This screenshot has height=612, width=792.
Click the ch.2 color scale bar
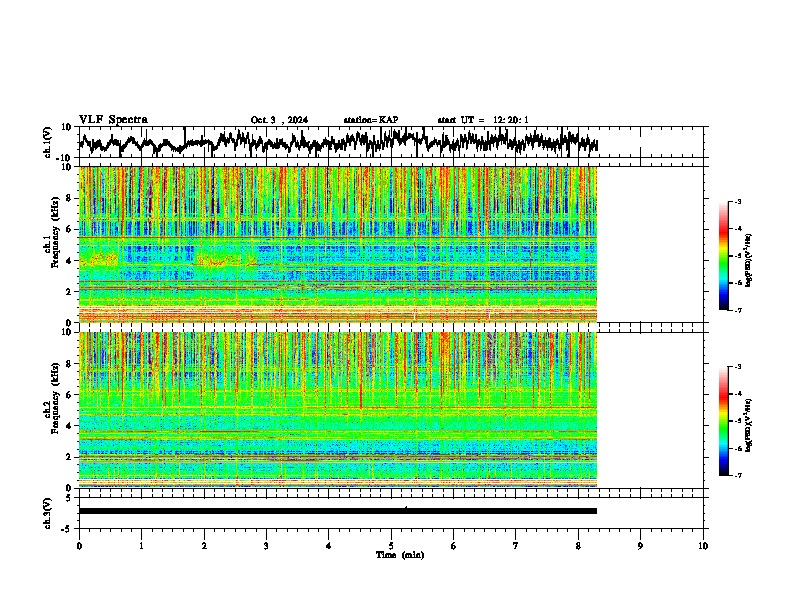point(723,421)
